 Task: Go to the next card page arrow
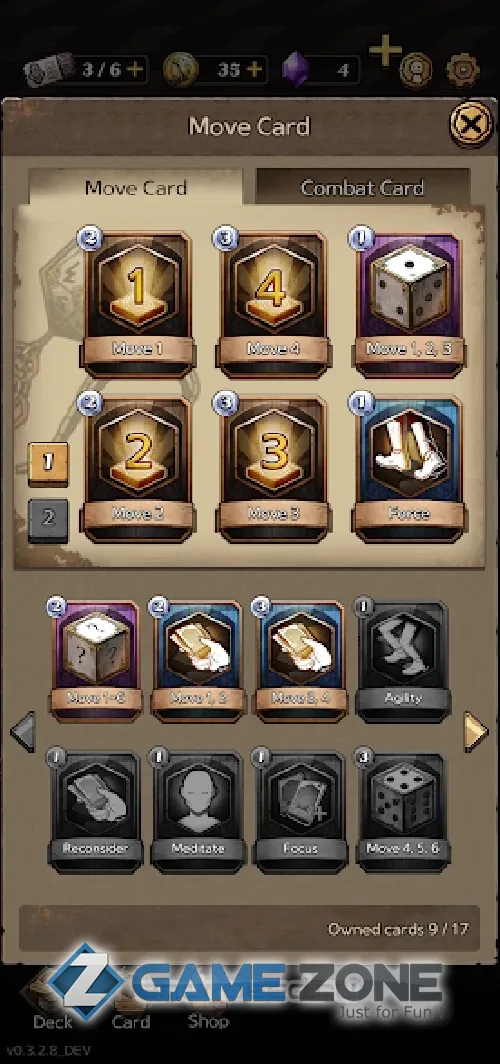point(476,732)
